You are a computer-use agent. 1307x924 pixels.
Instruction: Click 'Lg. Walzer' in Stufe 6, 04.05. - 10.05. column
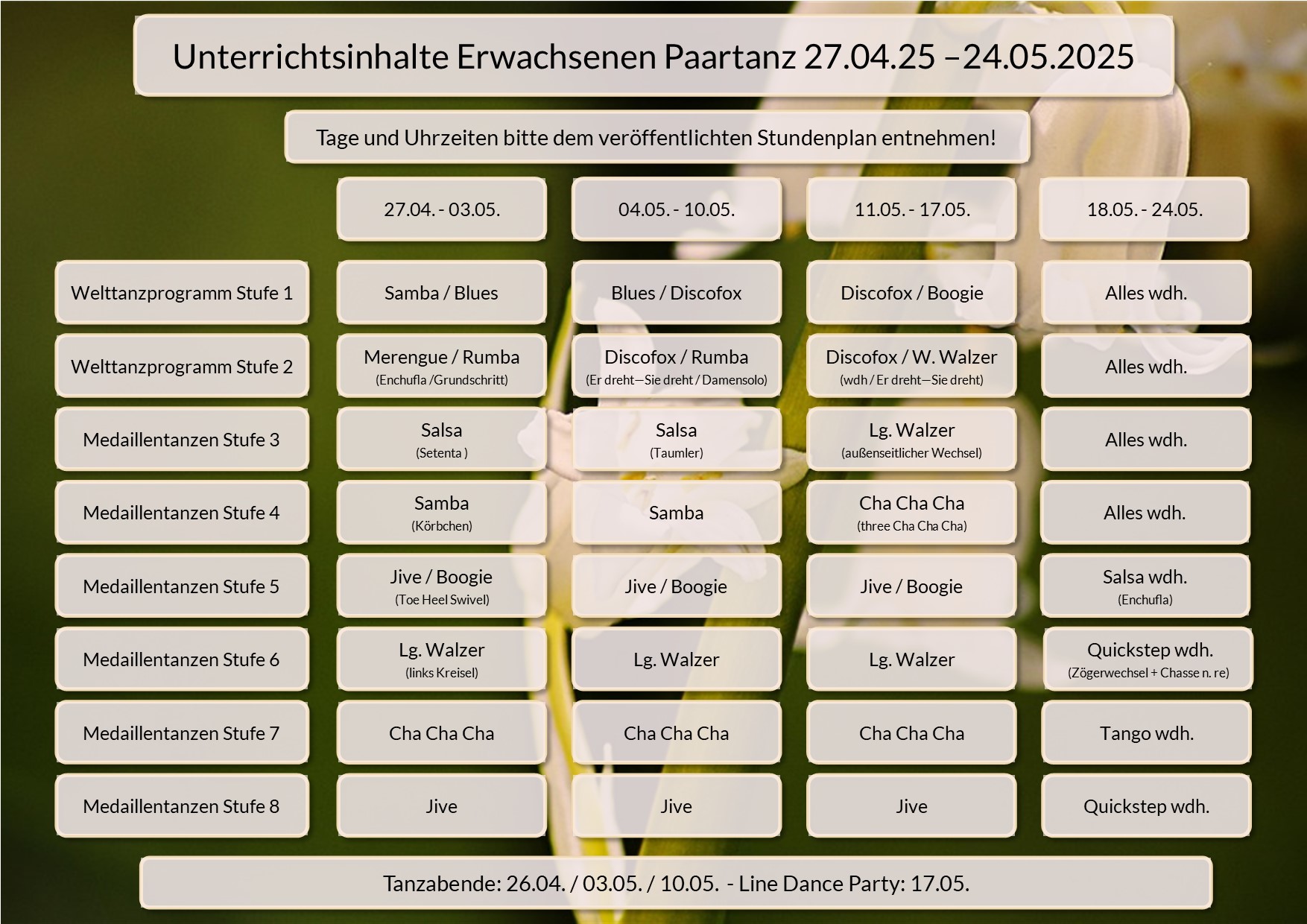coord(676,659)
